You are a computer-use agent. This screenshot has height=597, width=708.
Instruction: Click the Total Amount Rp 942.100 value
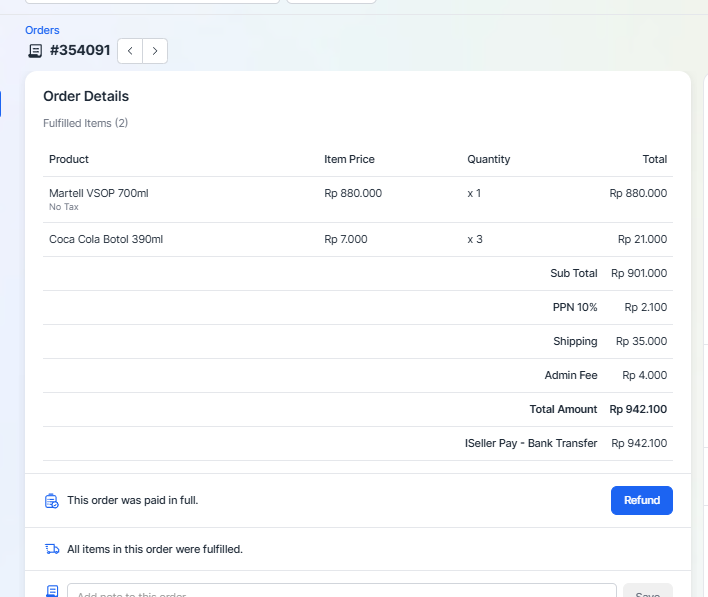click(x=638, y=409)
